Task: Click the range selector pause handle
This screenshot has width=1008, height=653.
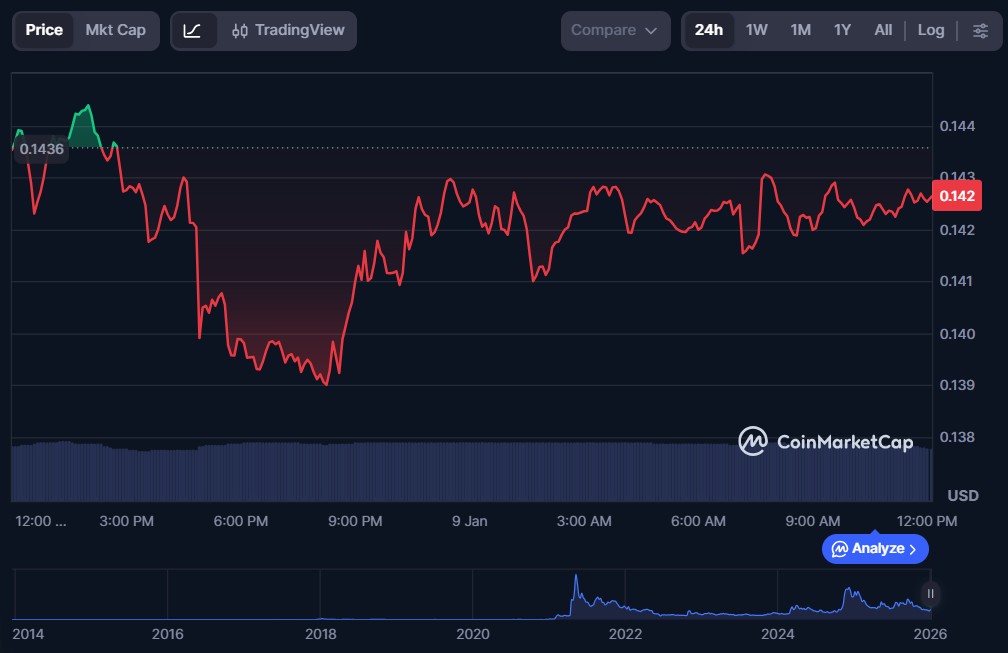Action: (931, 593)
